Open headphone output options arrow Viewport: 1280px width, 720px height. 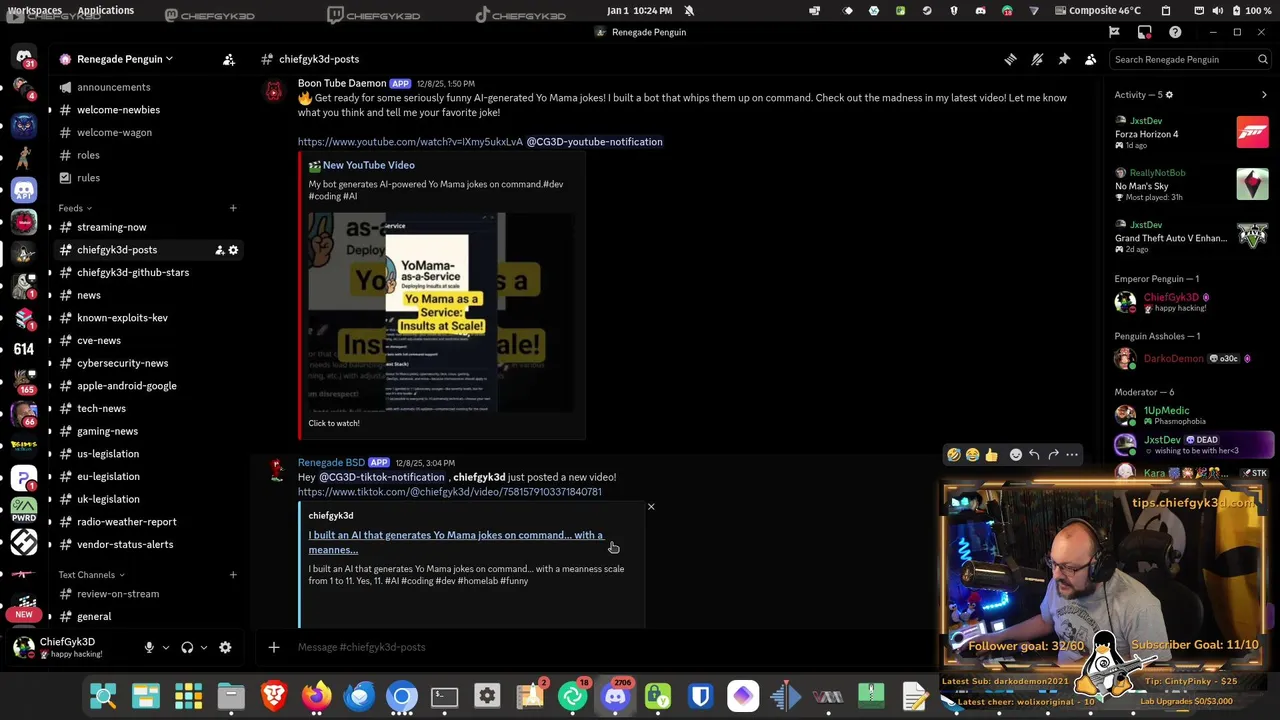click(204, 648)
